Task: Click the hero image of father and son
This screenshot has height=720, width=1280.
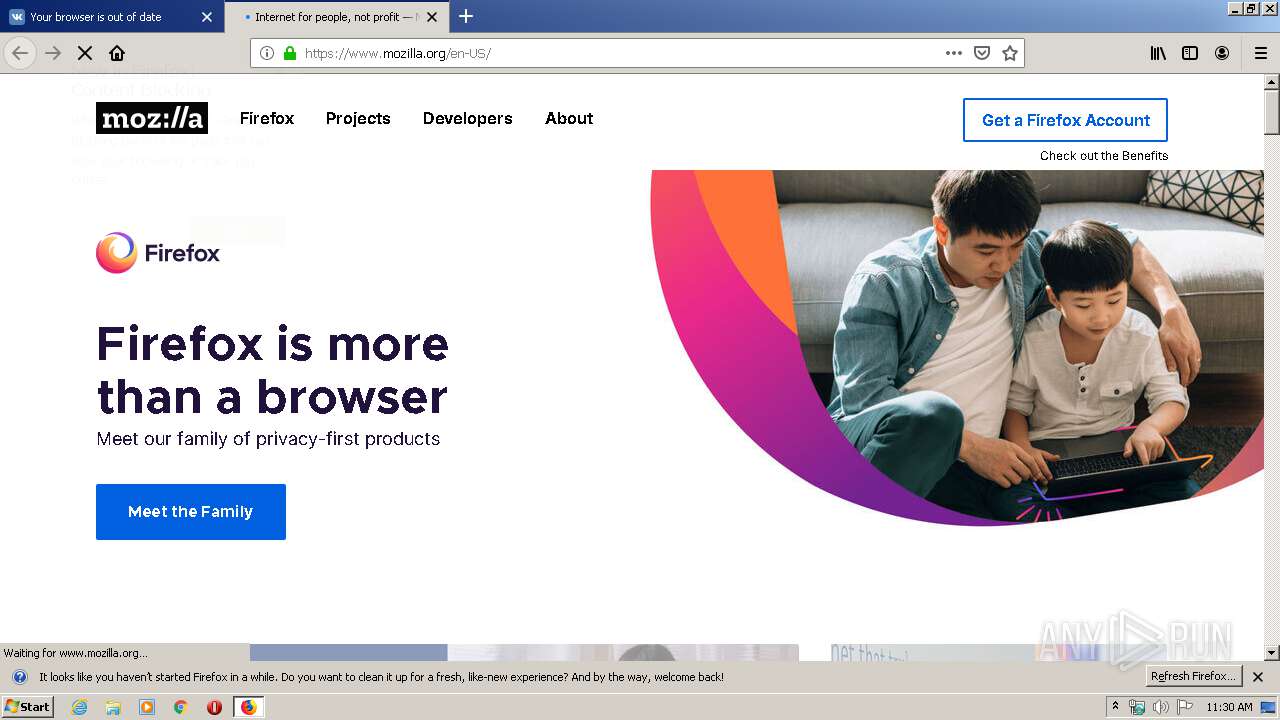Action: click(957, 347)
